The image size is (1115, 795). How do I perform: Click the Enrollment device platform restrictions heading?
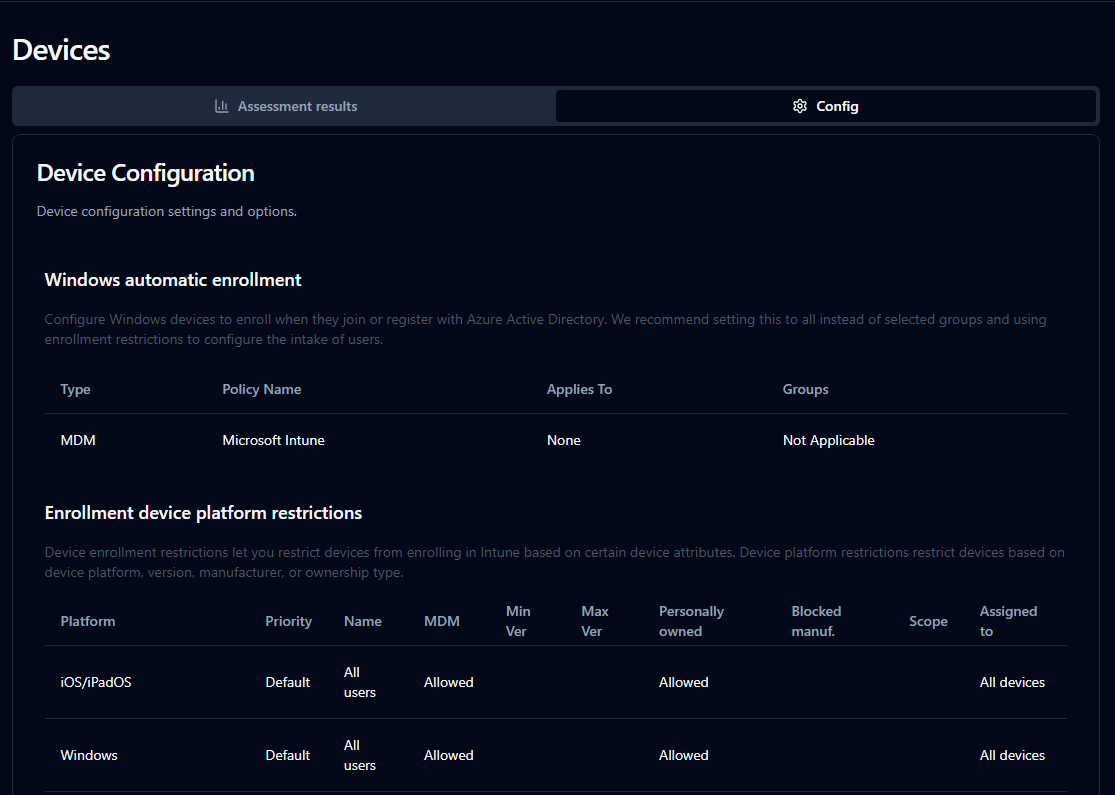(203, 513)
